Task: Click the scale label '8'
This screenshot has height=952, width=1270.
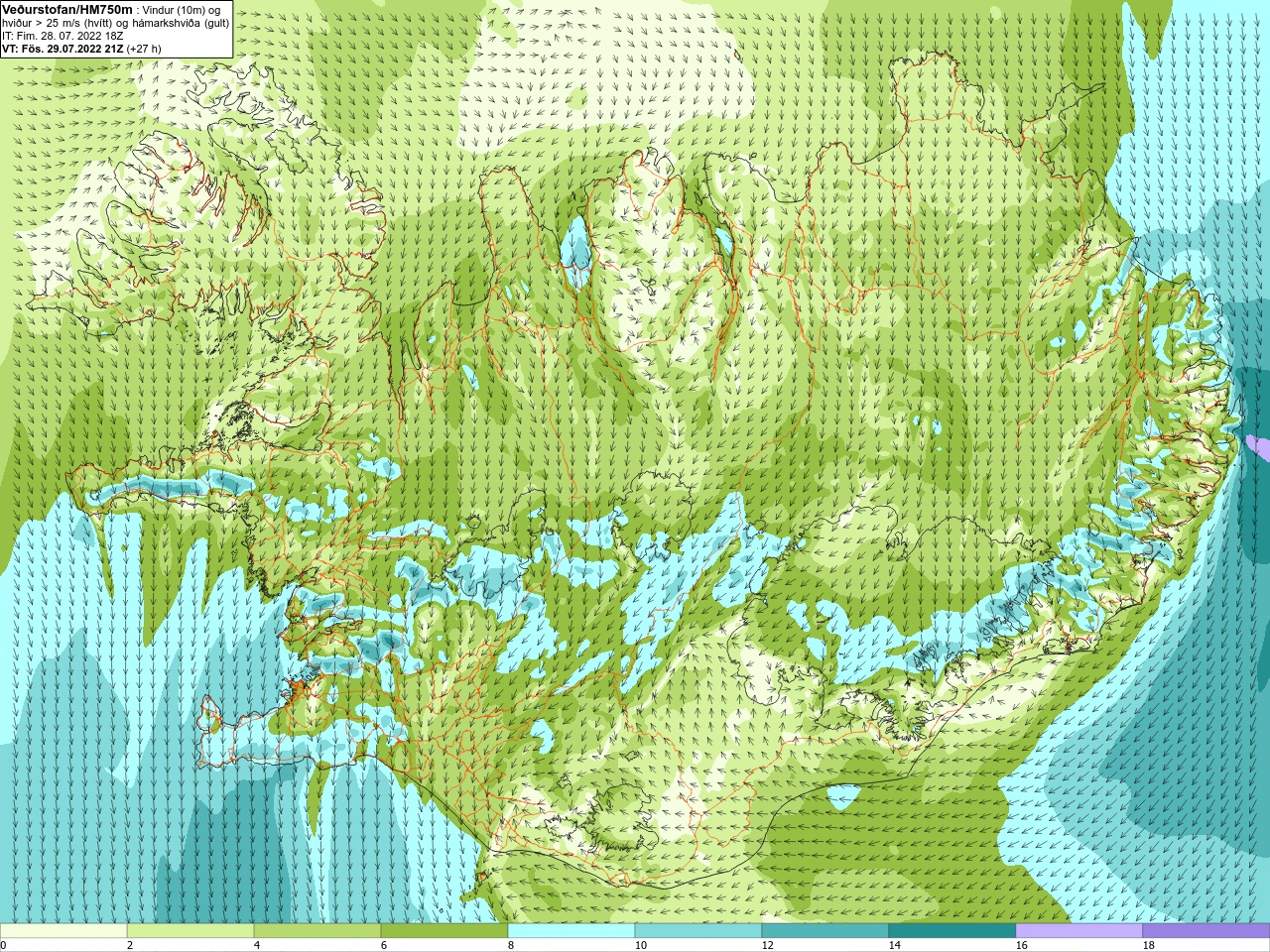Action: tap(511, 945)
